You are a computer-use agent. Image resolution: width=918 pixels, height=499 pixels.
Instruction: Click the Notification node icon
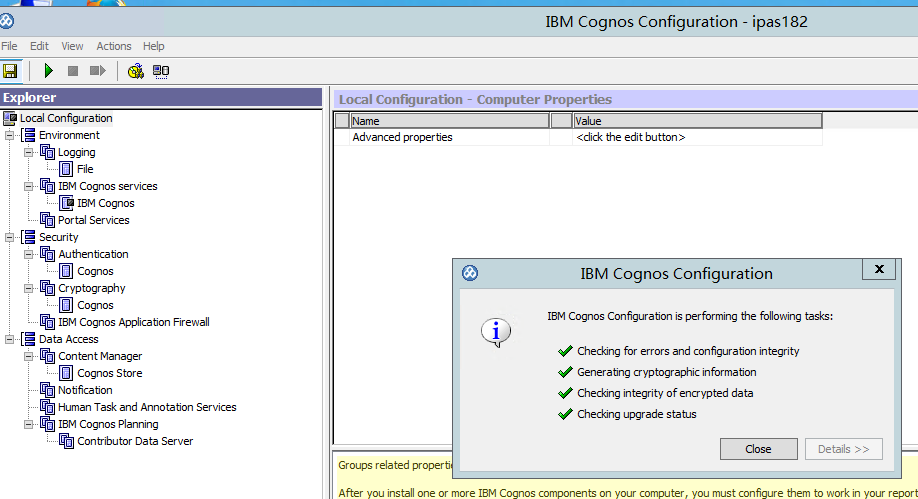coord(47,390)
